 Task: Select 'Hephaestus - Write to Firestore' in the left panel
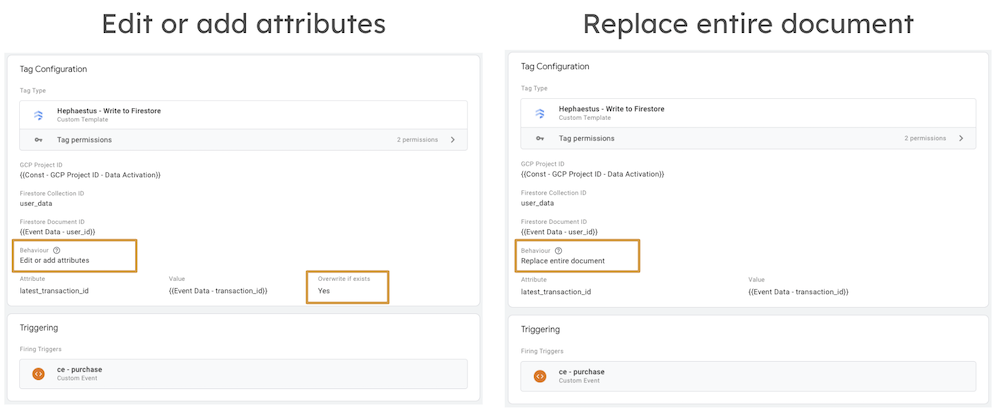[109, 111]
